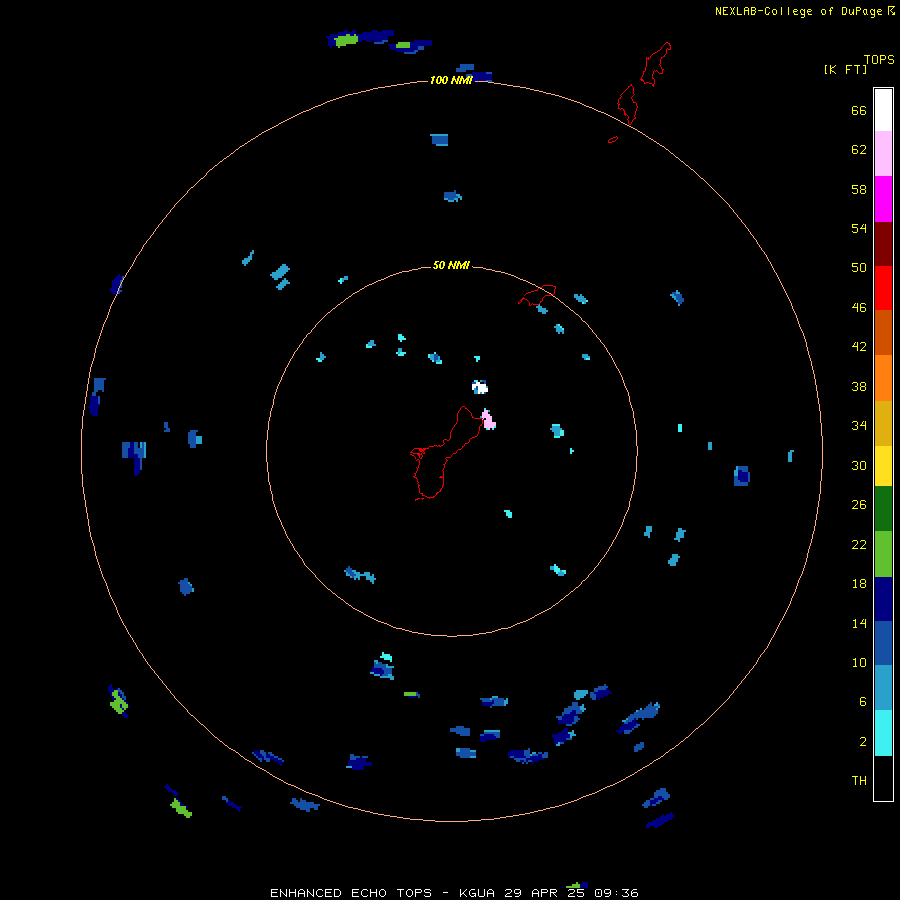Click the legend value 14
Image resolution: width=900 pixels, height=900 pixels.
(859, 623)
